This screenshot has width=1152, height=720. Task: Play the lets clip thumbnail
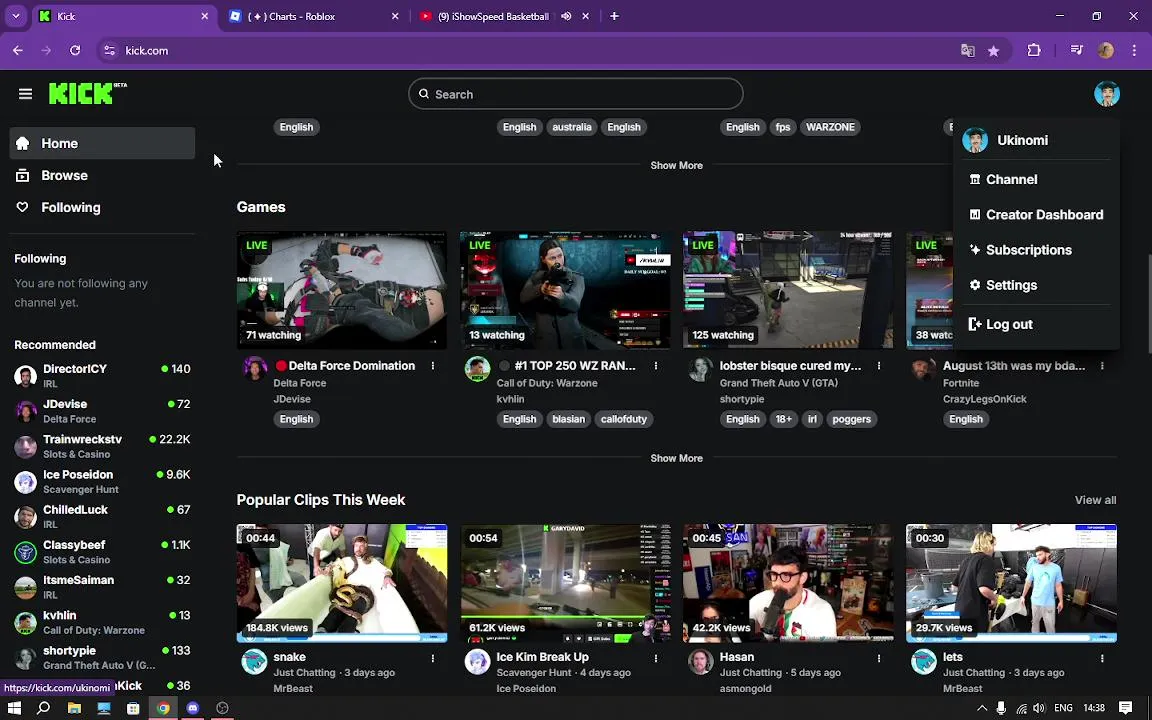click(1012, 583)
